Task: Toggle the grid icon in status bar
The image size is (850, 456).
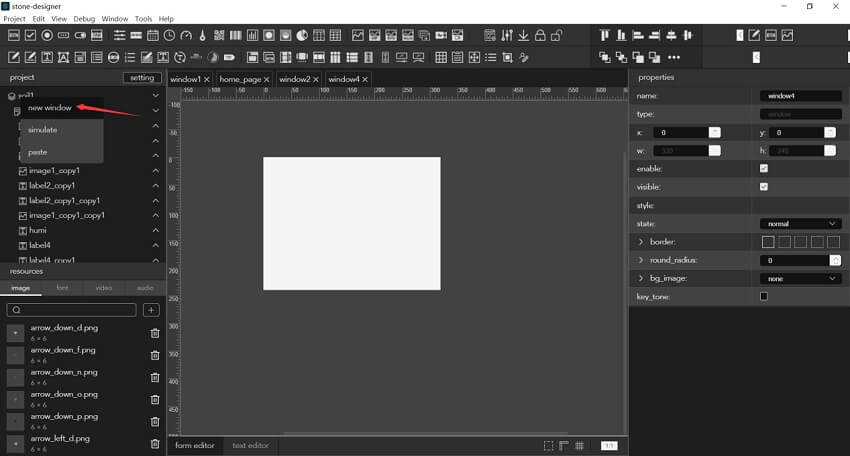Action: [x=579, y=446]
